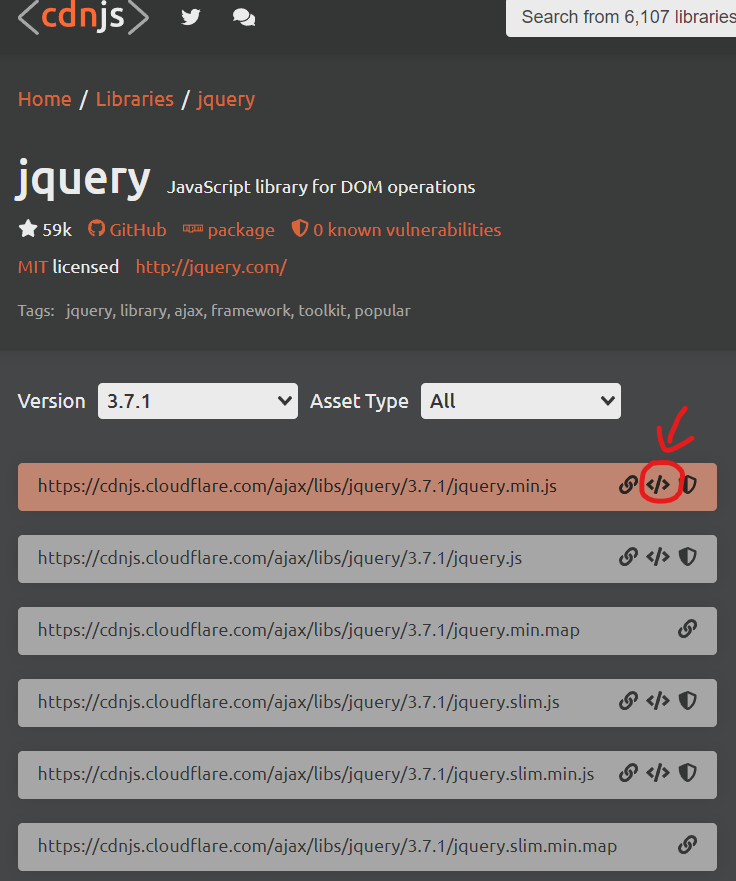Click the jquery.slim.min.js URL text
The height and width of the screenshot is (881, 736).
tap(316, 774)
